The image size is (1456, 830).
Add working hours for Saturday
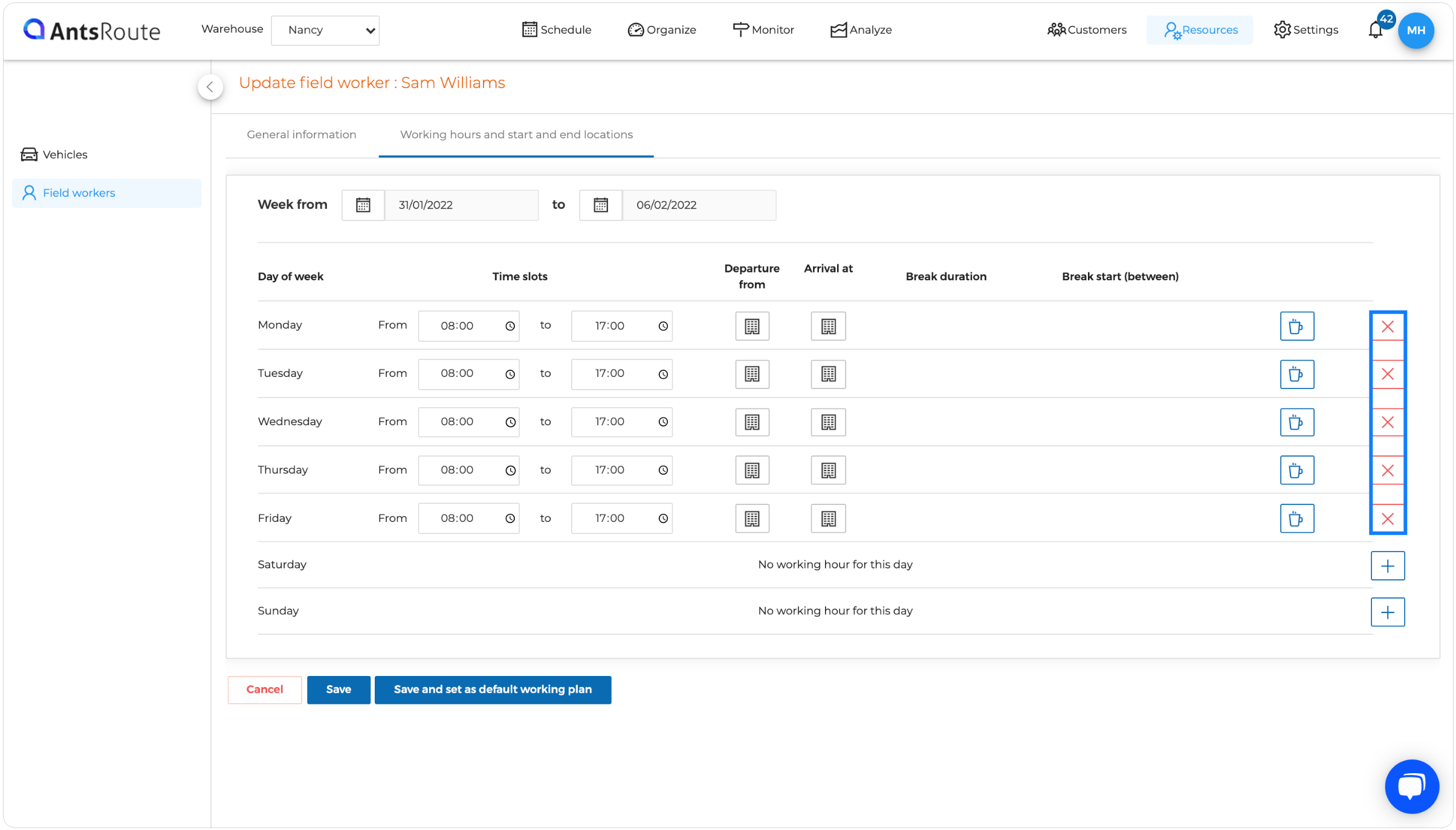coord(1387,566)
